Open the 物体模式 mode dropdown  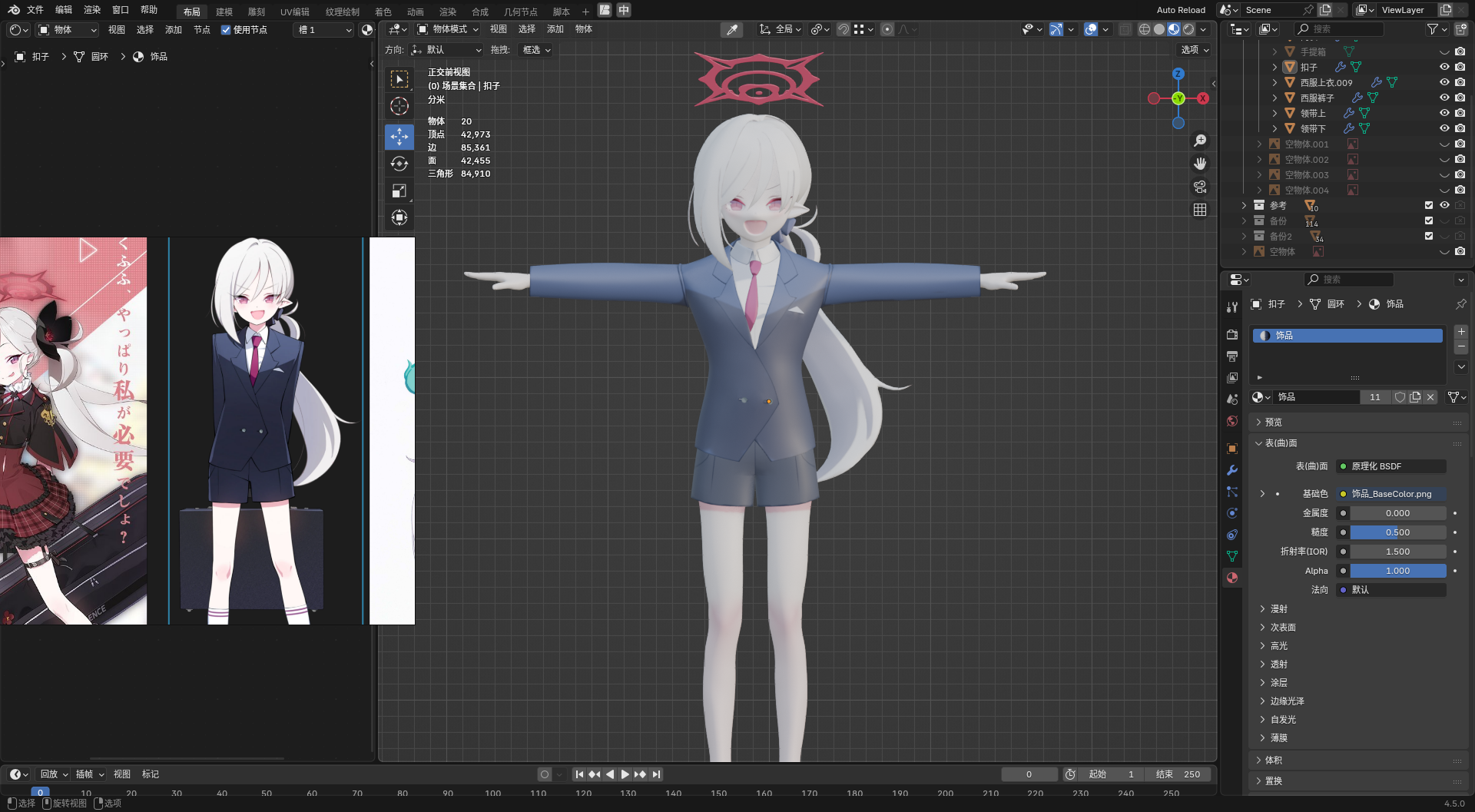[448, 29]
